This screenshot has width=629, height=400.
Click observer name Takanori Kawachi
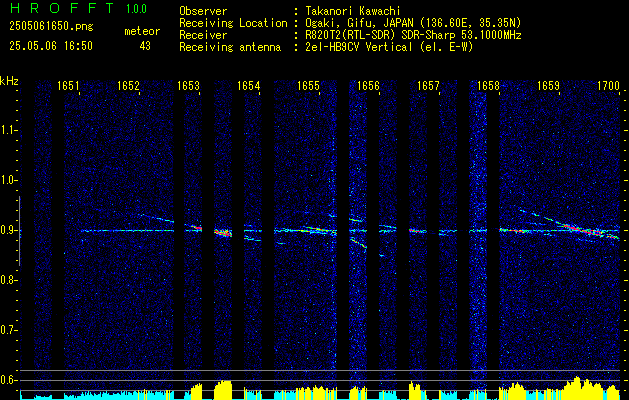click(353, 11)
